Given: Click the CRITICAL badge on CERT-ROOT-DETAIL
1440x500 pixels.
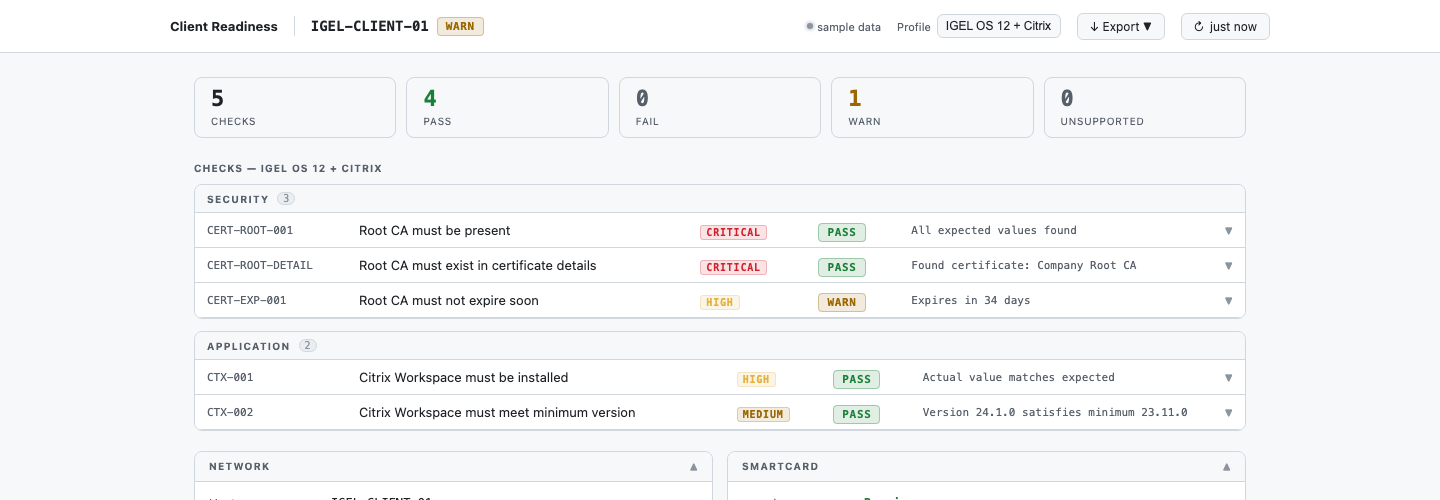Looking at the screenshot, I should click(x=733, y=267).
